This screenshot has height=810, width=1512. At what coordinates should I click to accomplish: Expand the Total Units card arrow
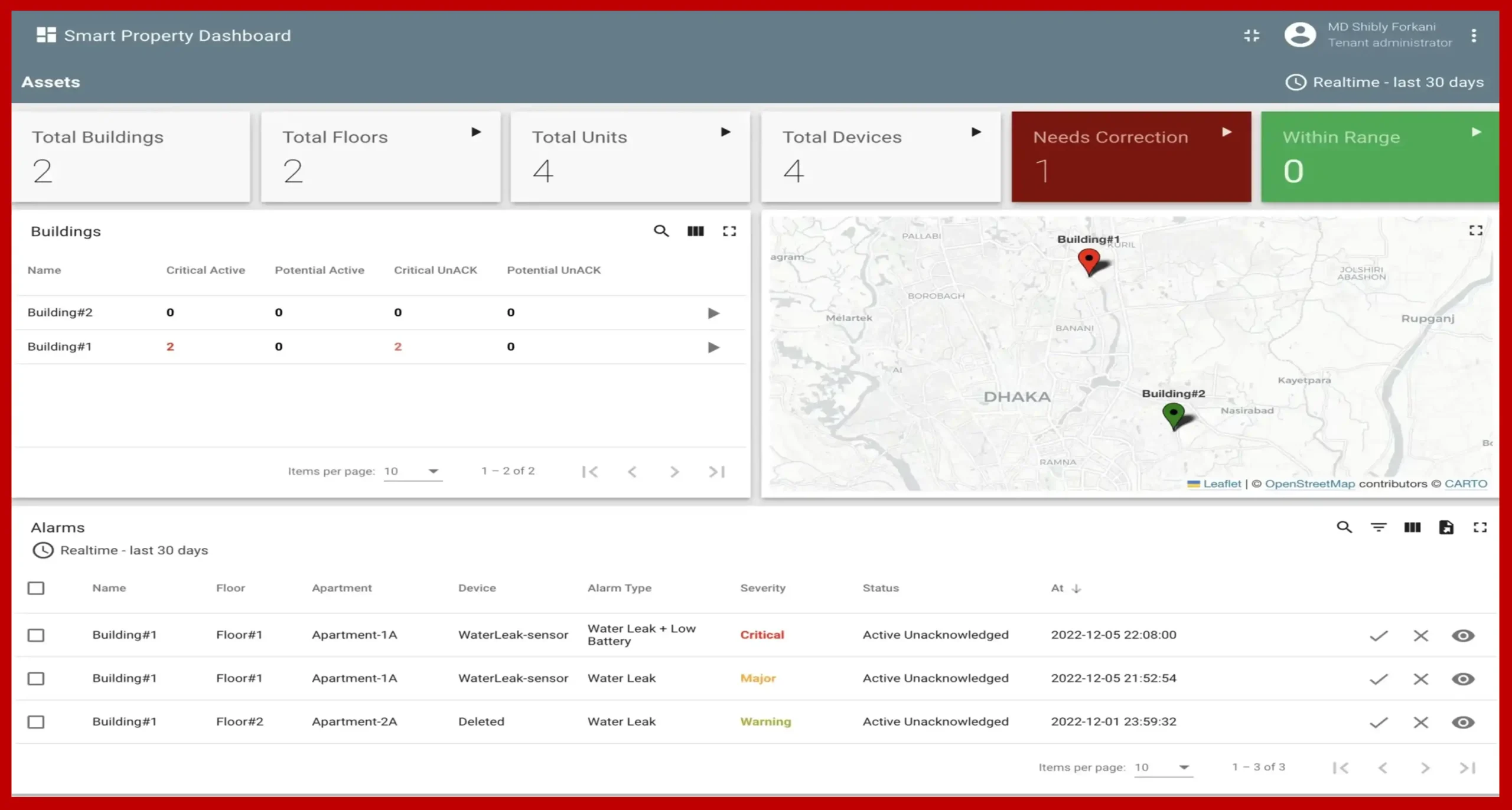pyautogui.click(x=726, y=132)
